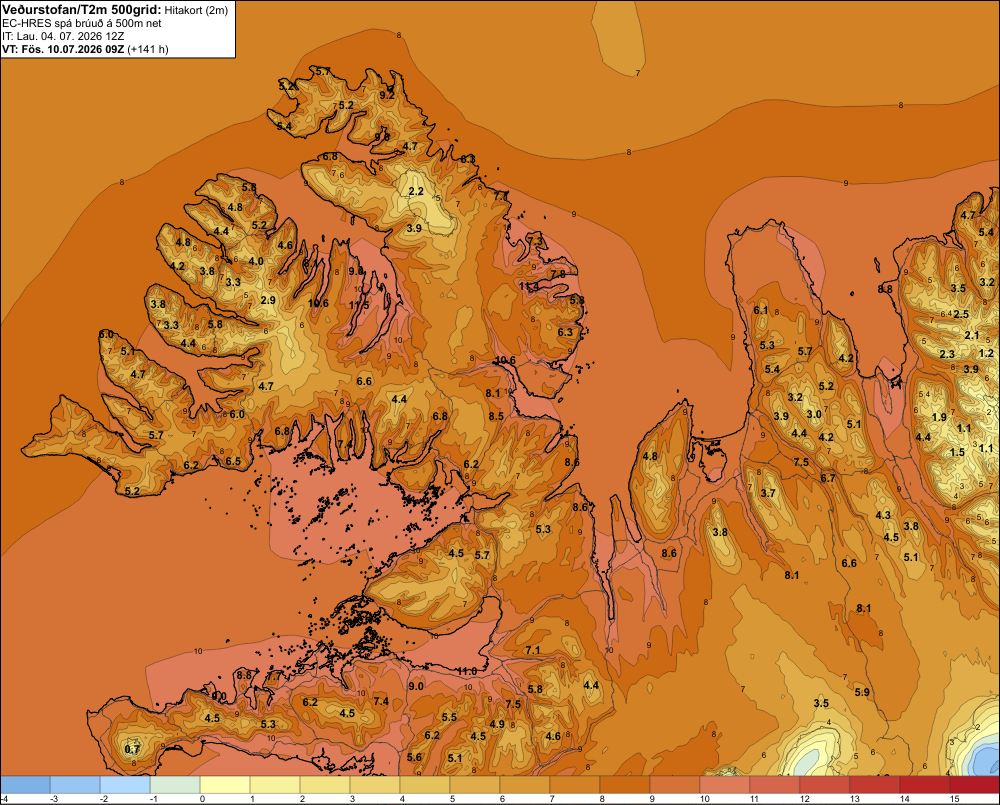Viewport: 1000px width, 805px height.
Task: Click the '1.9' temperature value
Action: tap(939, 417)
